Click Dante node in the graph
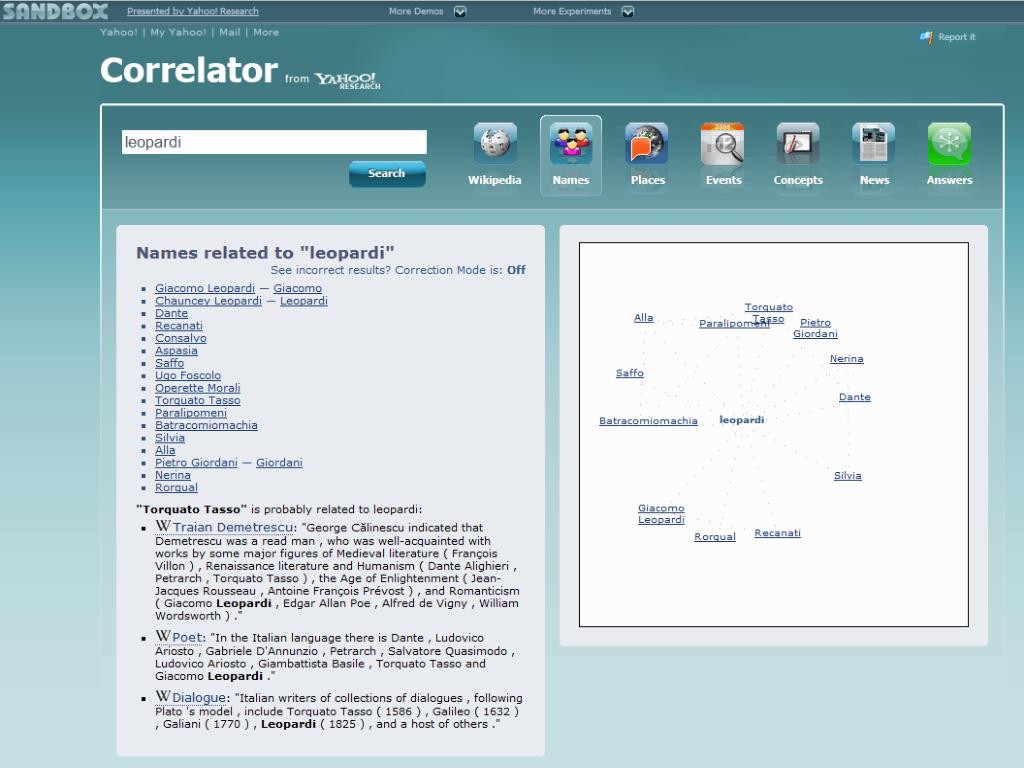Viewport: 1024px width, 768px height. tap(854, 396)
